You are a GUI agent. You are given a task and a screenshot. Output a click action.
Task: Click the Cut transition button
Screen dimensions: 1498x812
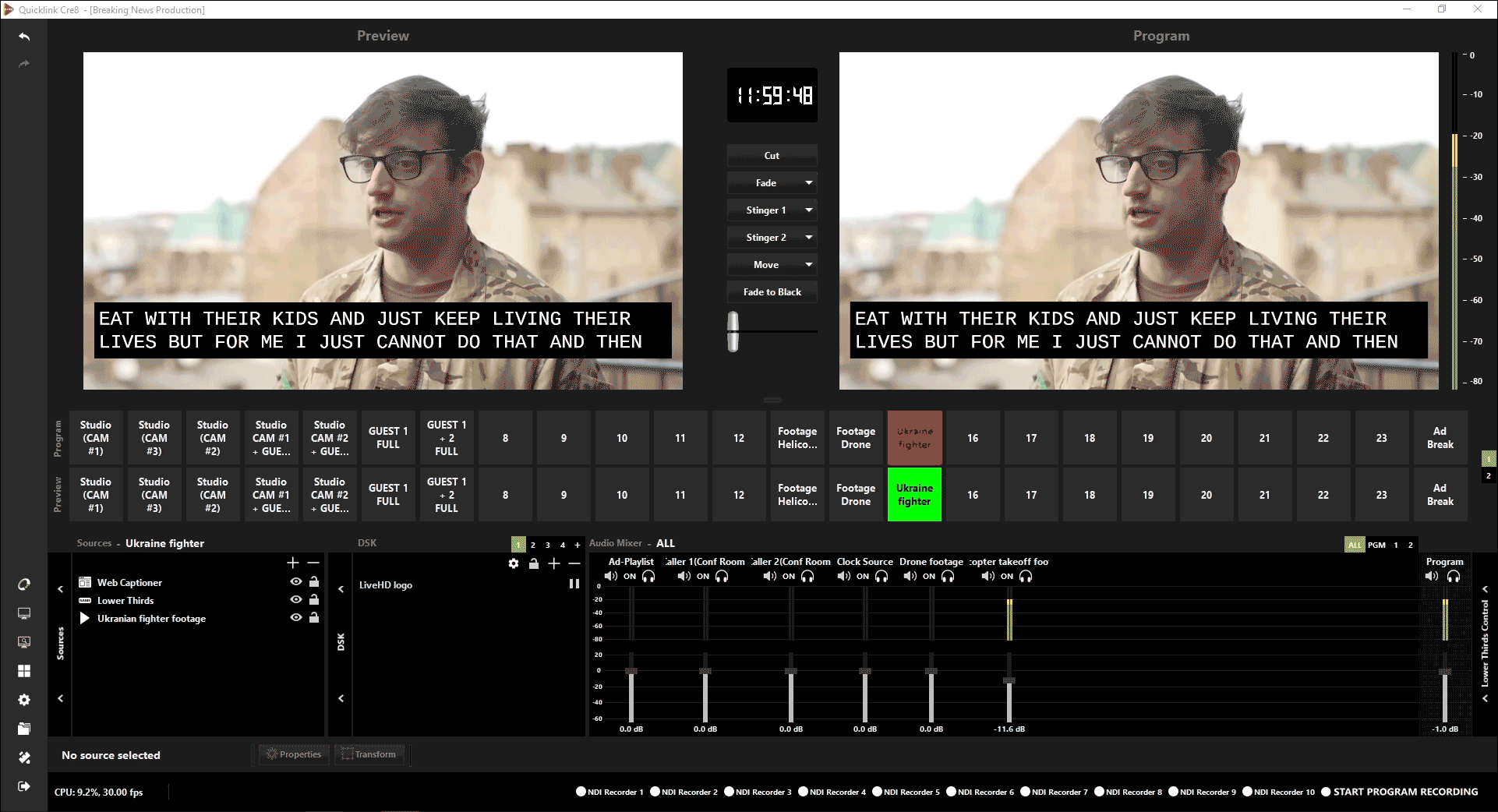pos(772,156)
